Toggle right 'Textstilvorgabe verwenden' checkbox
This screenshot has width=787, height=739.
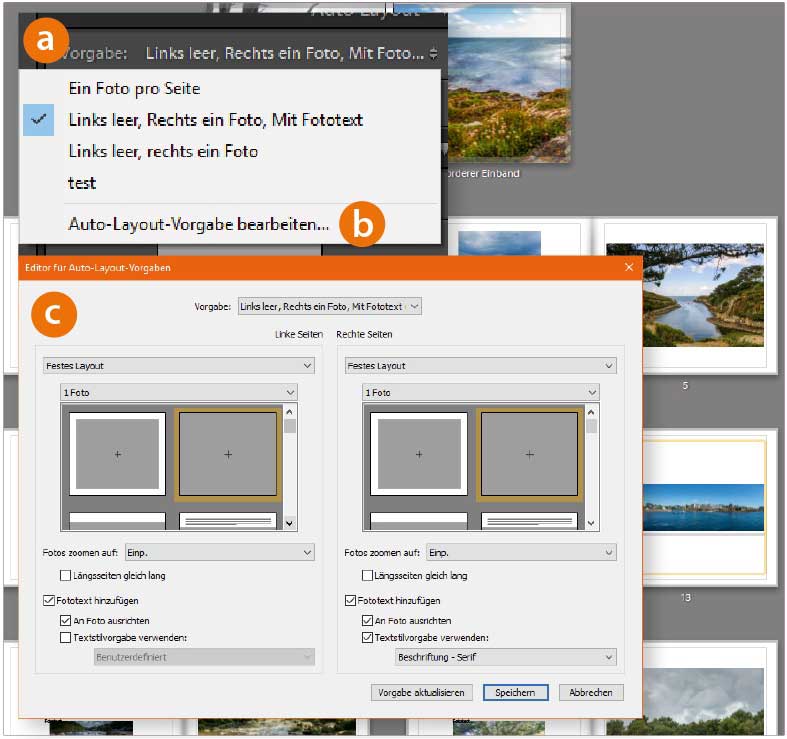367,637
